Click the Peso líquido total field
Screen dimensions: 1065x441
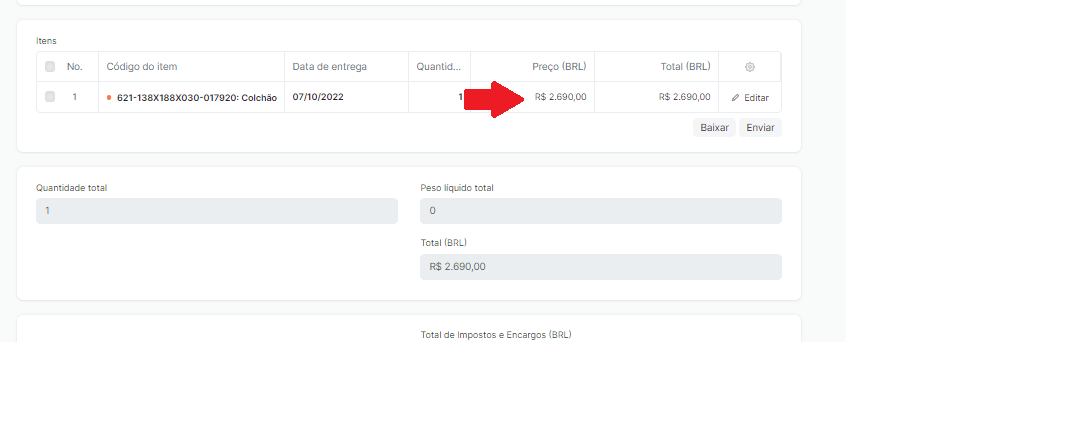click(x=600, y=211)
